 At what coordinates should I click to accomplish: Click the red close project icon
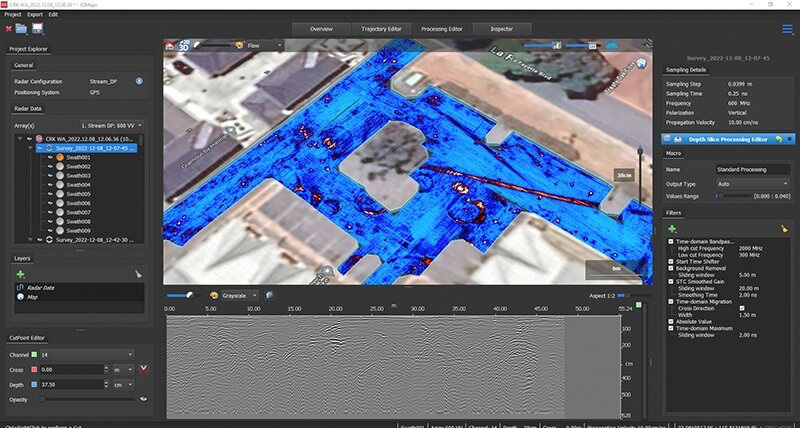click(8, 29)
